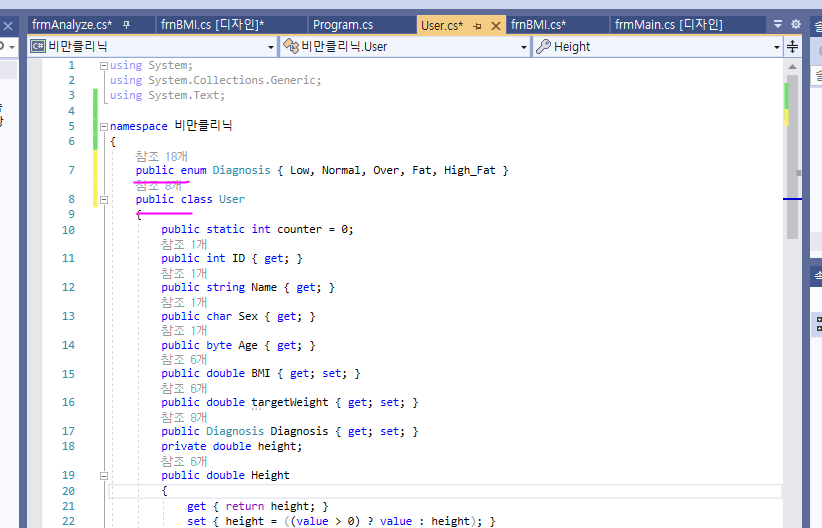Click the return keyword on line 21
This screenshot has width=822, height=528.
coord(244,507)
